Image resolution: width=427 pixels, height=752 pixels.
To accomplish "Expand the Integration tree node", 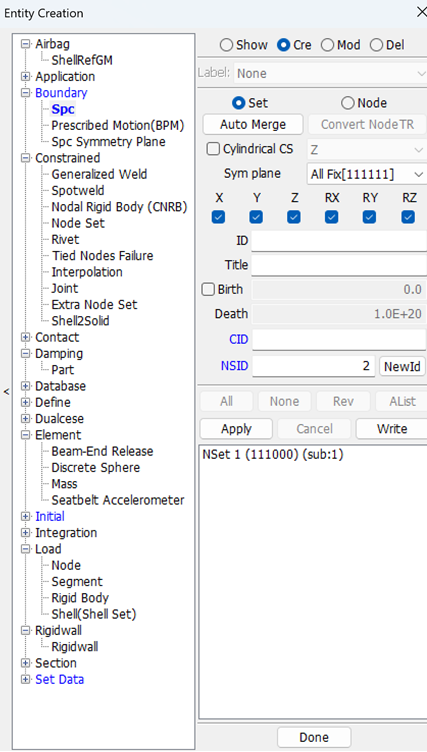I will [25, 533].
